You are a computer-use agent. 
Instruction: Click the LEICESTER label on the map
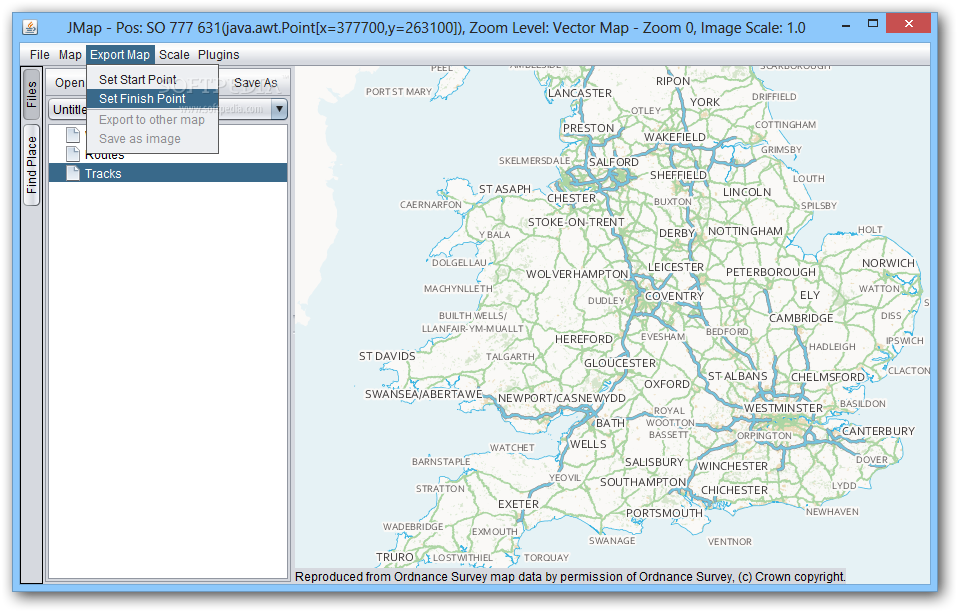point(676,268)
